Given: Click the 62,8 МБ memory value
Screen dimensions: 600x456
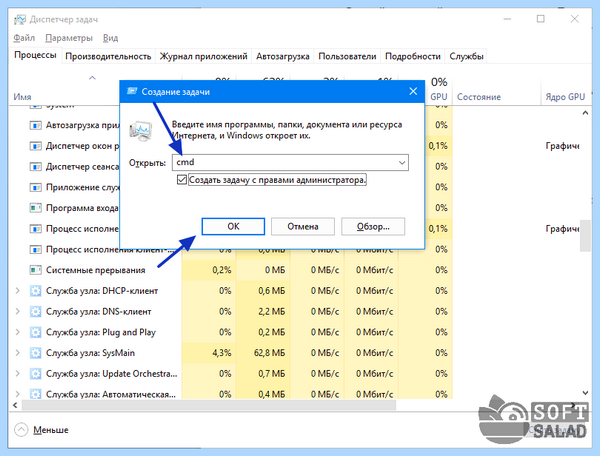Looking at the screenshot, I should [269, 353].
